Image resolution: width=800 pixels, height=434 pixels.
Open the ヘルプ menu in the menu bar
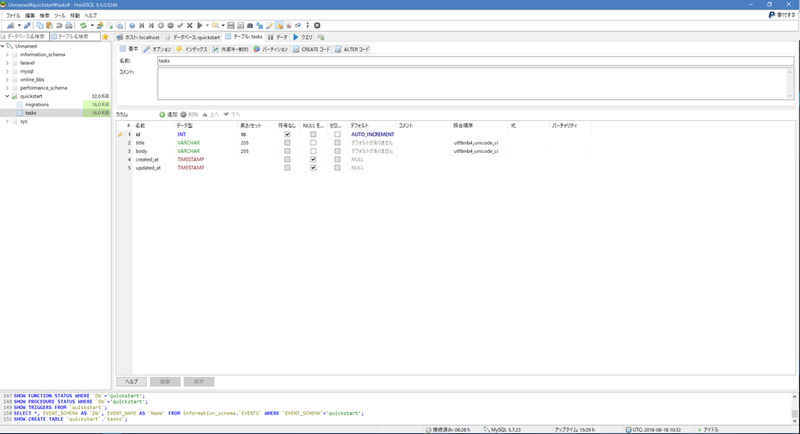click(x=91, y=15)
